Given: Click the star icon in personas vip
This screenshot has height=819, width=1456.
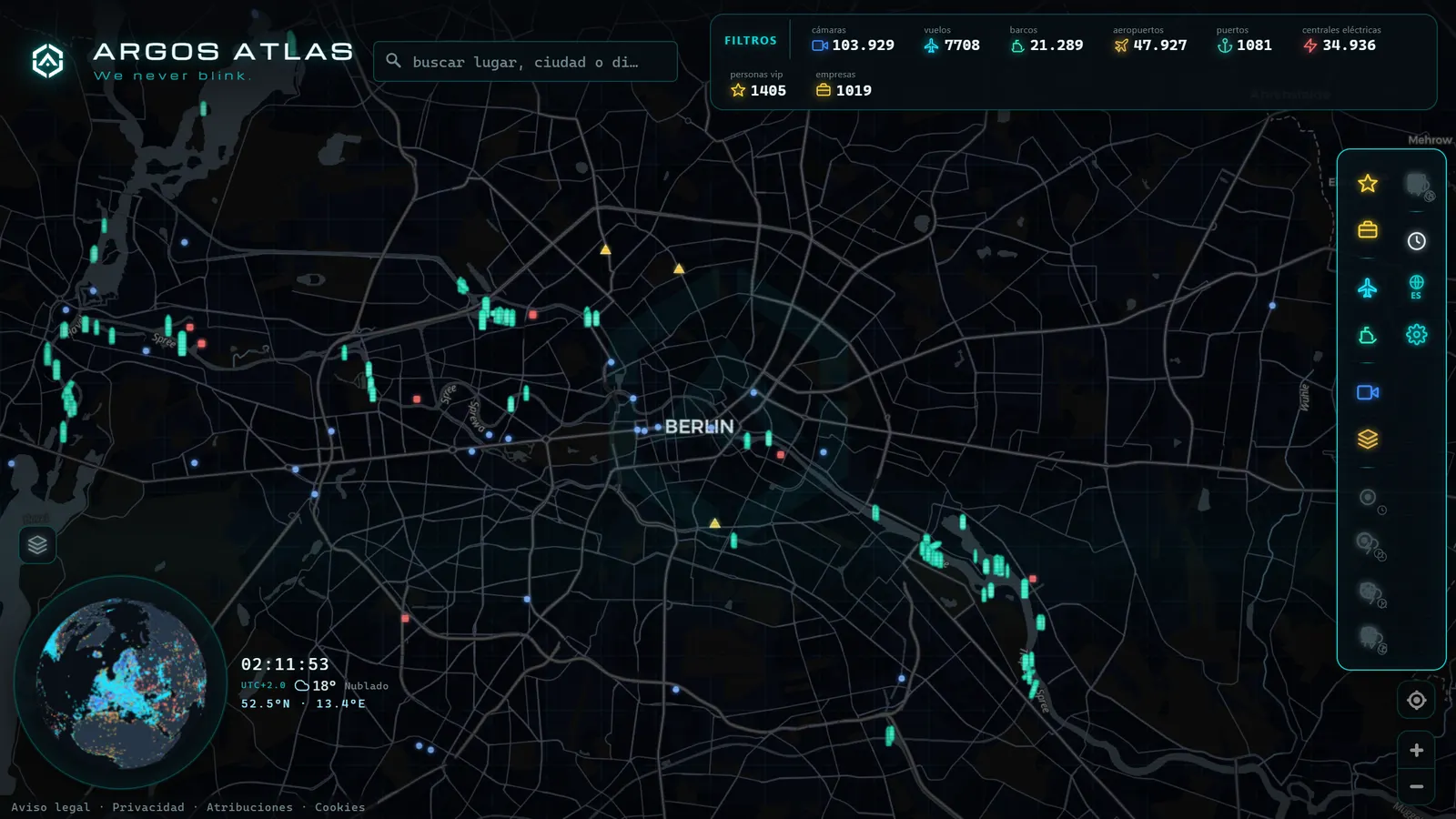Looking at the screenshot, I should (x=738, y=90).
